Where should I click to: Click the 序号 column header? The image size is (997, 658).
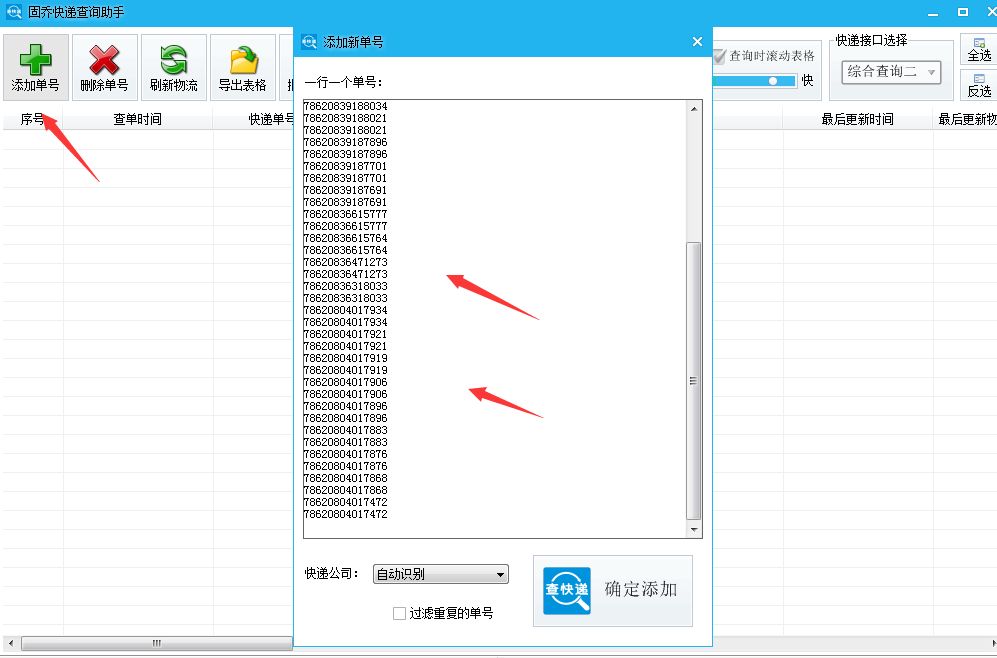(x=32, y=119)
